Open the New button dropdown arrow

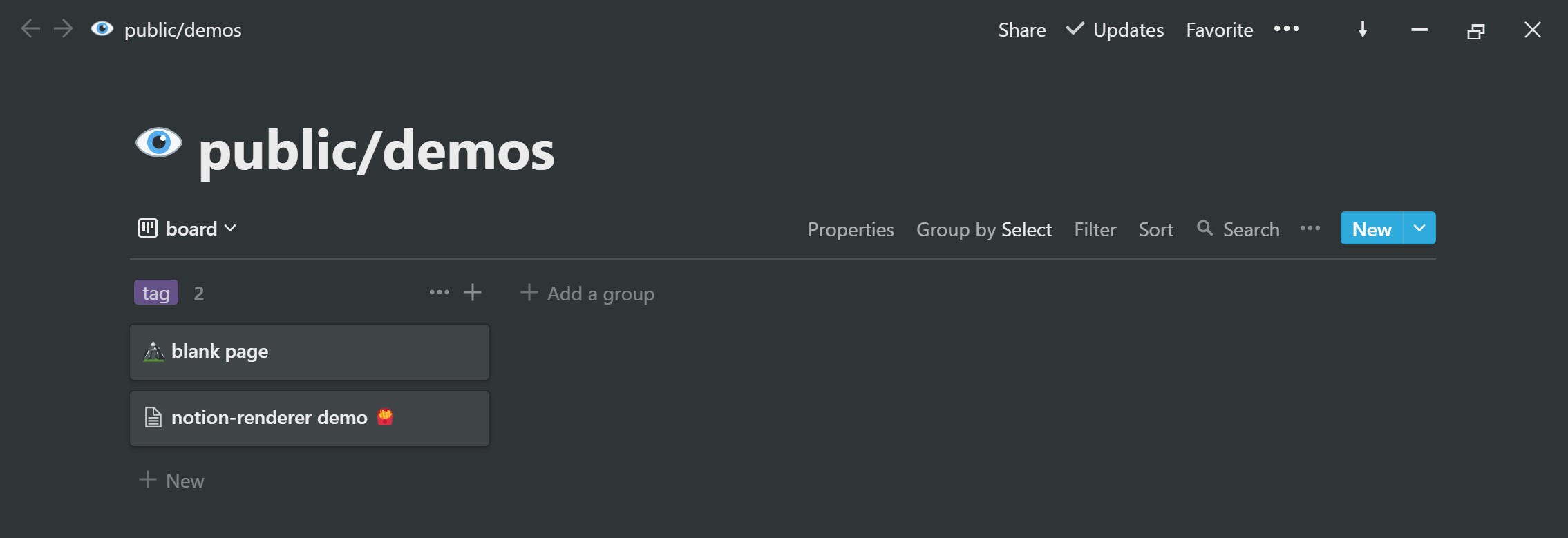[x=1419, y=228]
